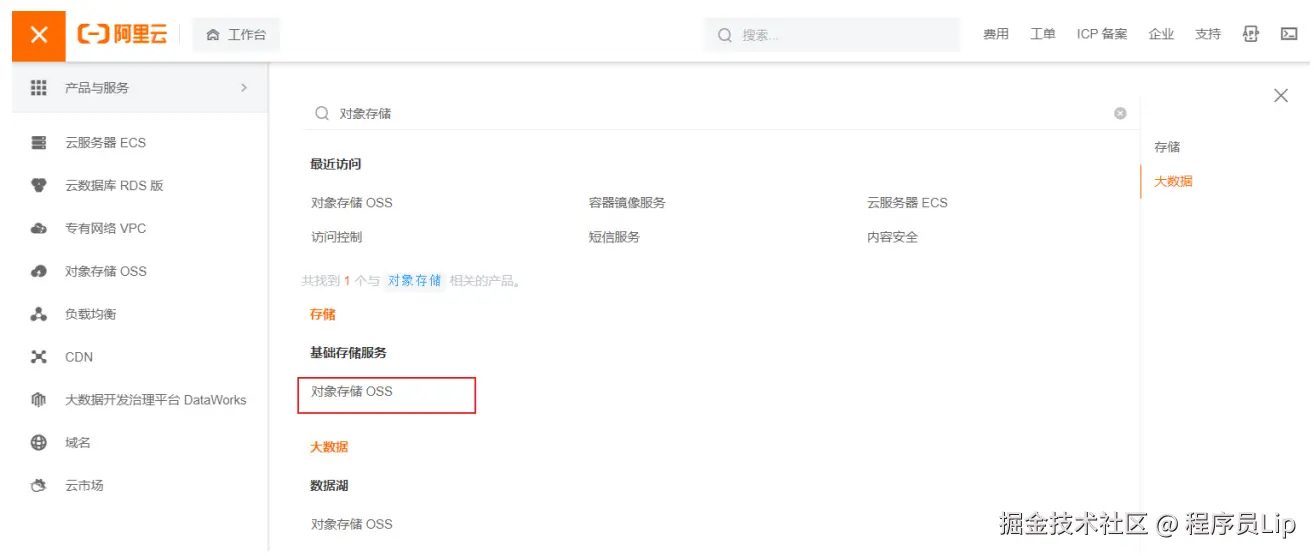Click the orange 大数据 section heading

(x=329, y=447)
